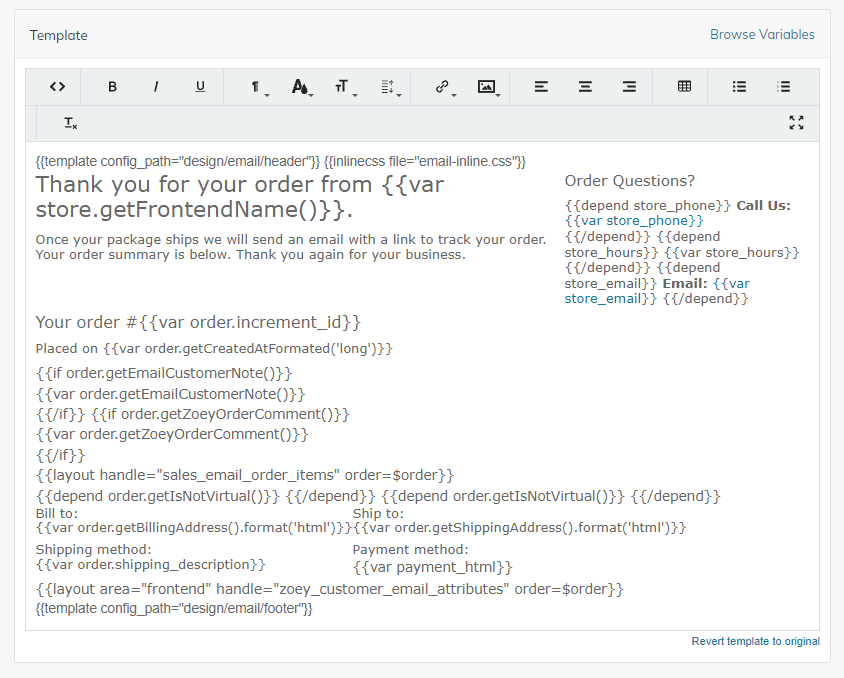
Task: Open the insert link dropdown
Action: [445, 86]
